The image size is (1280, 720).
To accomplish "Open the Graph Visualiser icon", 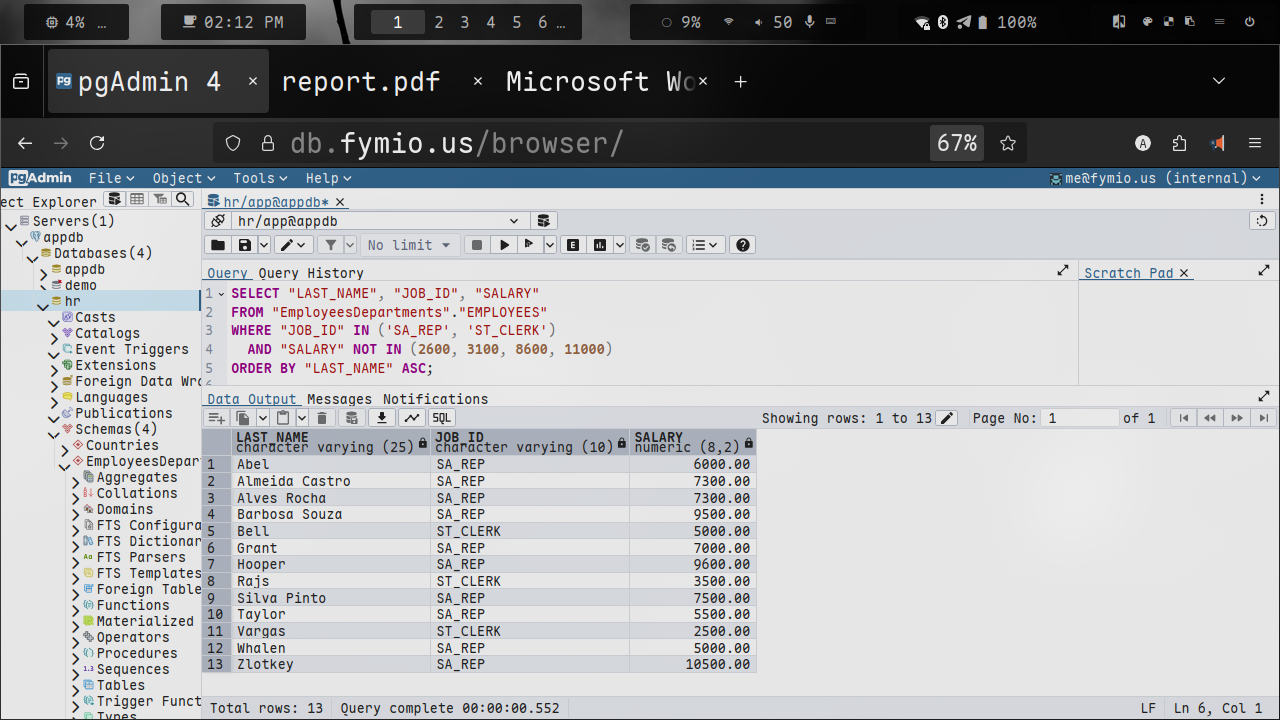I will pyautogui.click(x=412, y=418).
